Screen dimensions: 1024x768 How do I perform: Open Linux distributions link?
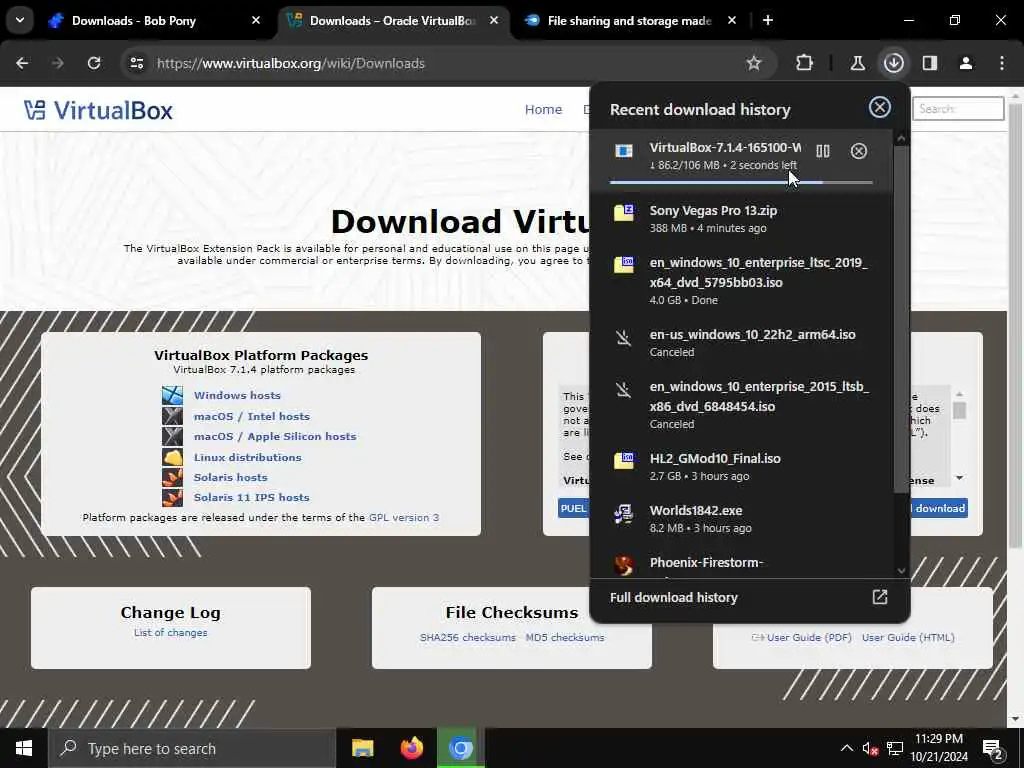pos(248,457)
